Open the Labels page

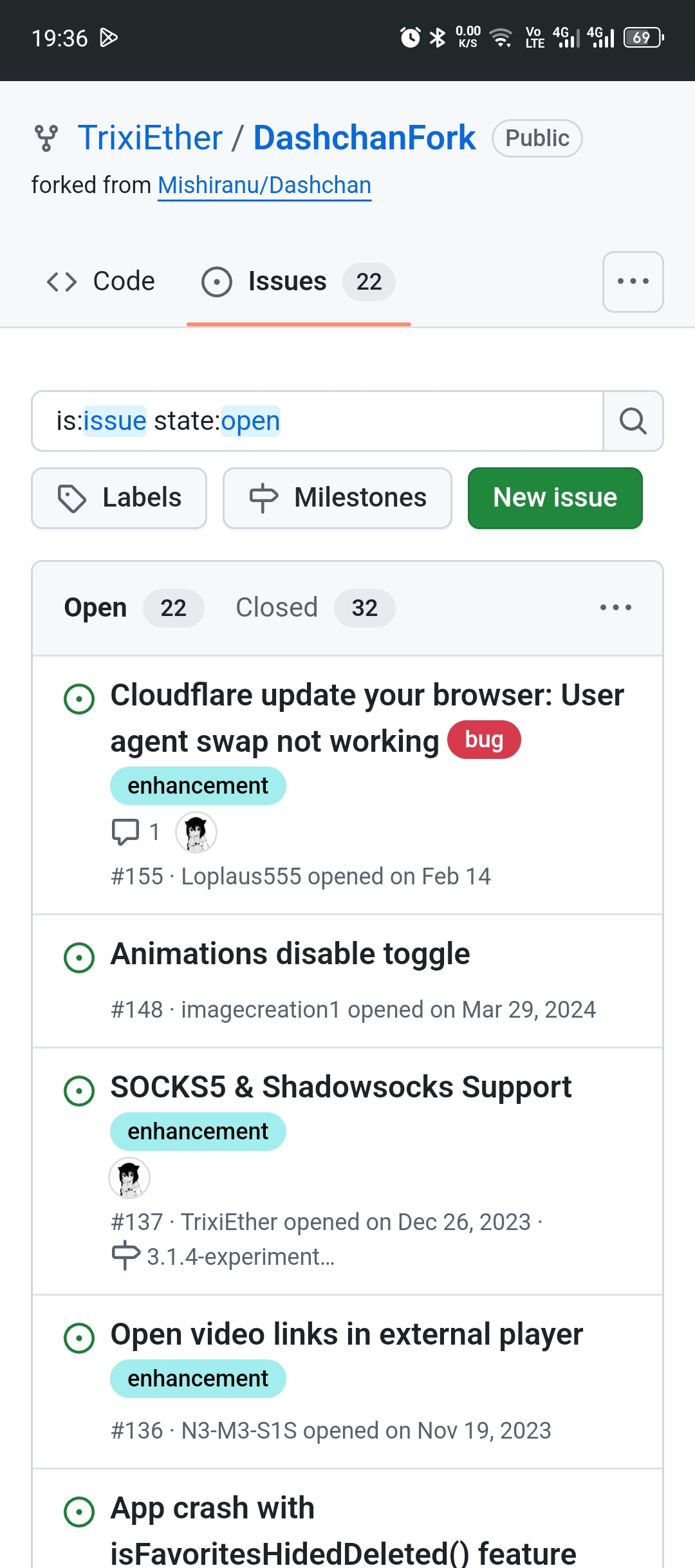[x=119, y=498]
